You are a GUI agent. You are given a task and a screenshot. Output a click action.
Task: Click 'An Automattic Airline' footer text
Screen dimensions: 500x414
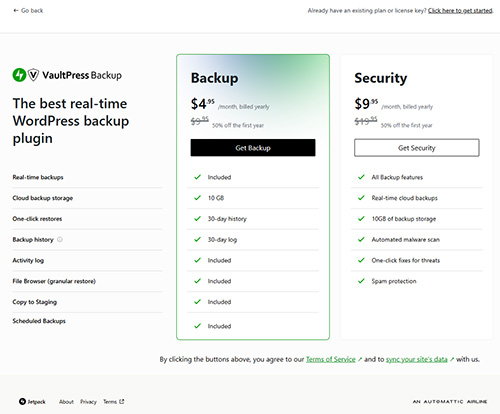point(450,402)
